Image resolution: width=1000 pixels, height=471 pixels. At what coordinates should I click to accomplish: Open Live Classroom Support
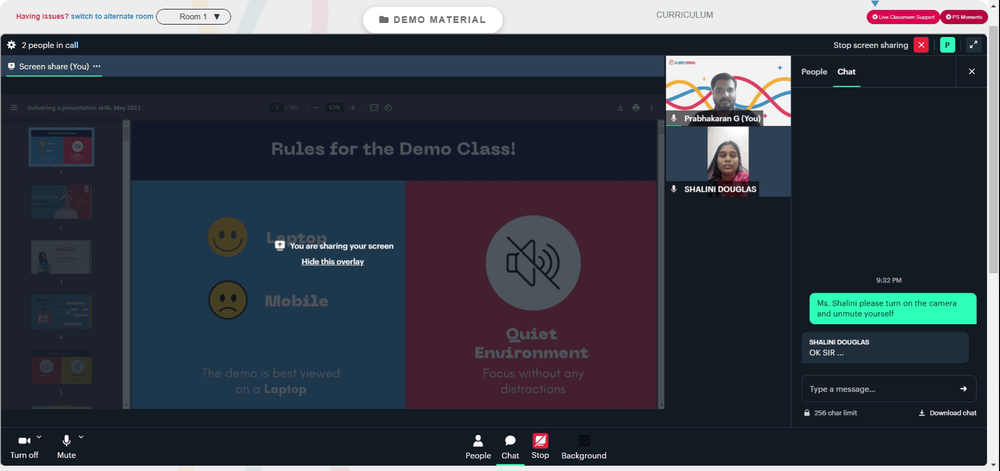[902, 17]
